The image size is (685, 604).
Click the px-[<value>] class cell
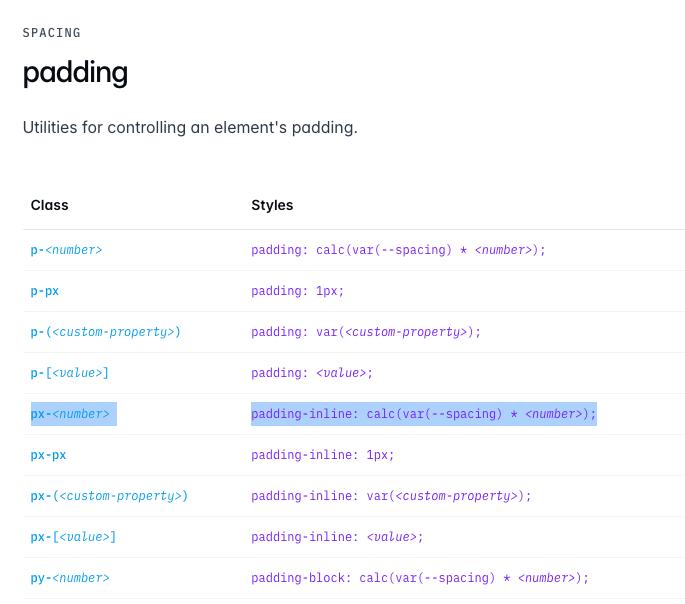point(73,537)
